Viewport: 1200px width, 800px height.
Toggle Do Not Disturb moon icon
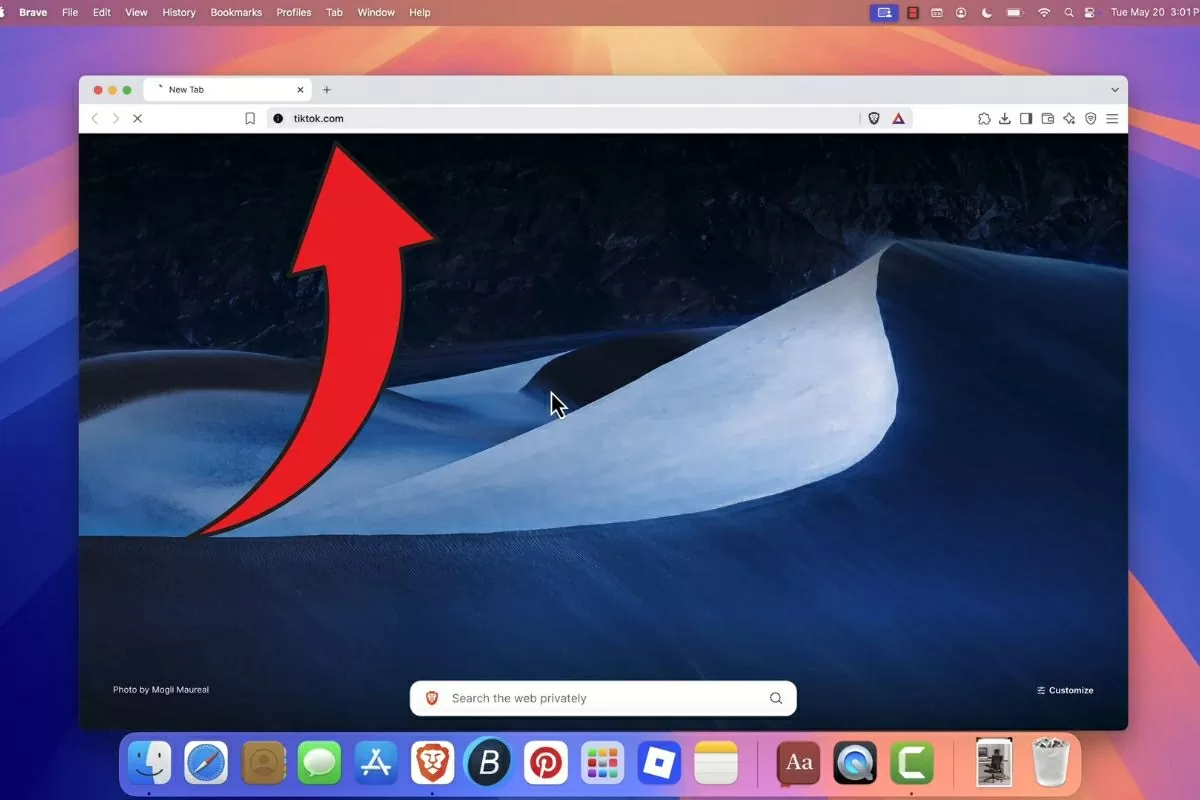(985, 12)
